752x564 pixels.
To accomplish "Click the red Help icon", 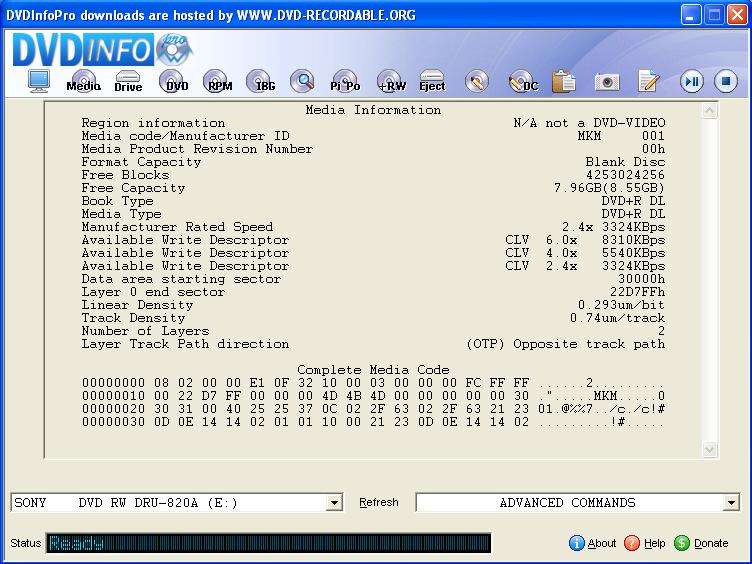I will point(632,543).
